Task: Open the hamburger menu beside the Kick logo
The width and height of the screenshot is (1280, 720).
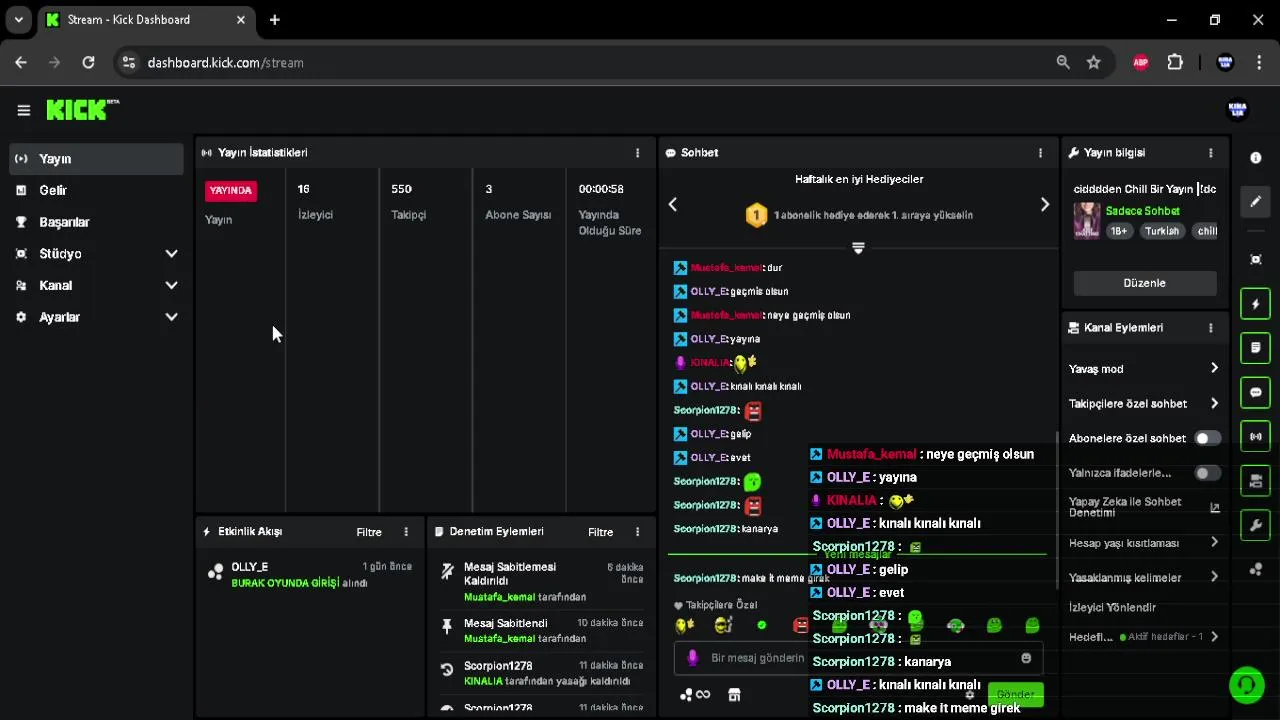Action: (23, 110)
